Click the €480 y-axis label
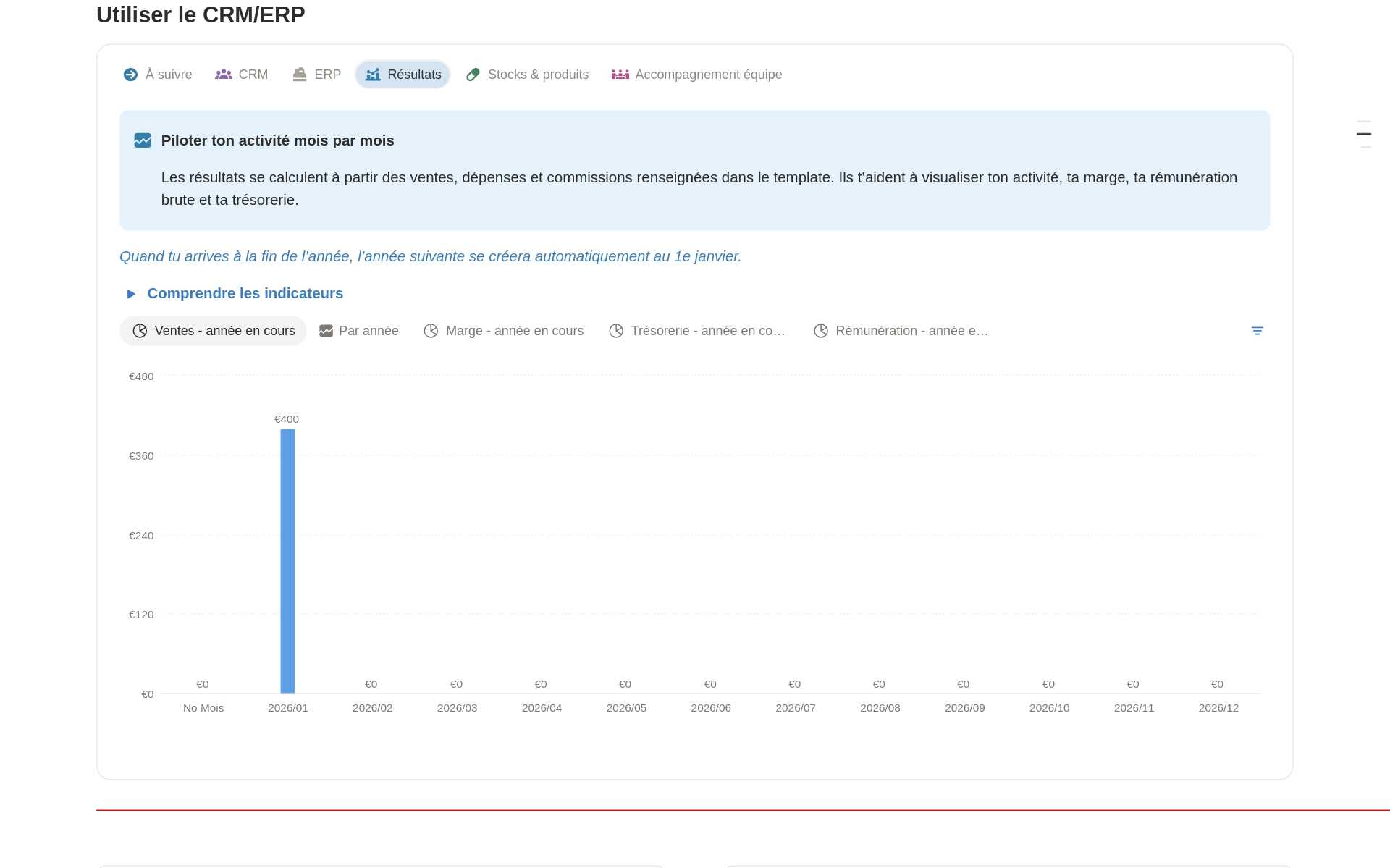Screen dimensions: 1390x868 pyautogui.click(x=141, y=376)
